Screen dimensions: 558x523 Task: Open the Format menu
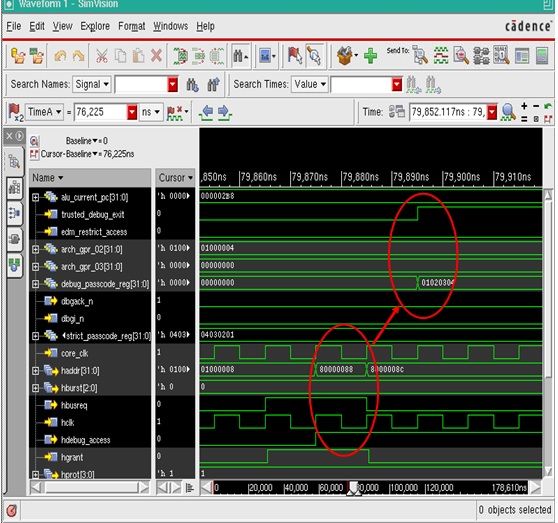tap(131, 26)
